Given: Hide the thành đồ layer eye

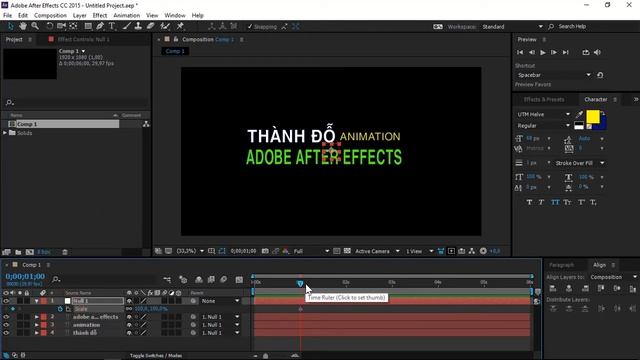Looking at the screenshot, I should (x=6, y=333).
